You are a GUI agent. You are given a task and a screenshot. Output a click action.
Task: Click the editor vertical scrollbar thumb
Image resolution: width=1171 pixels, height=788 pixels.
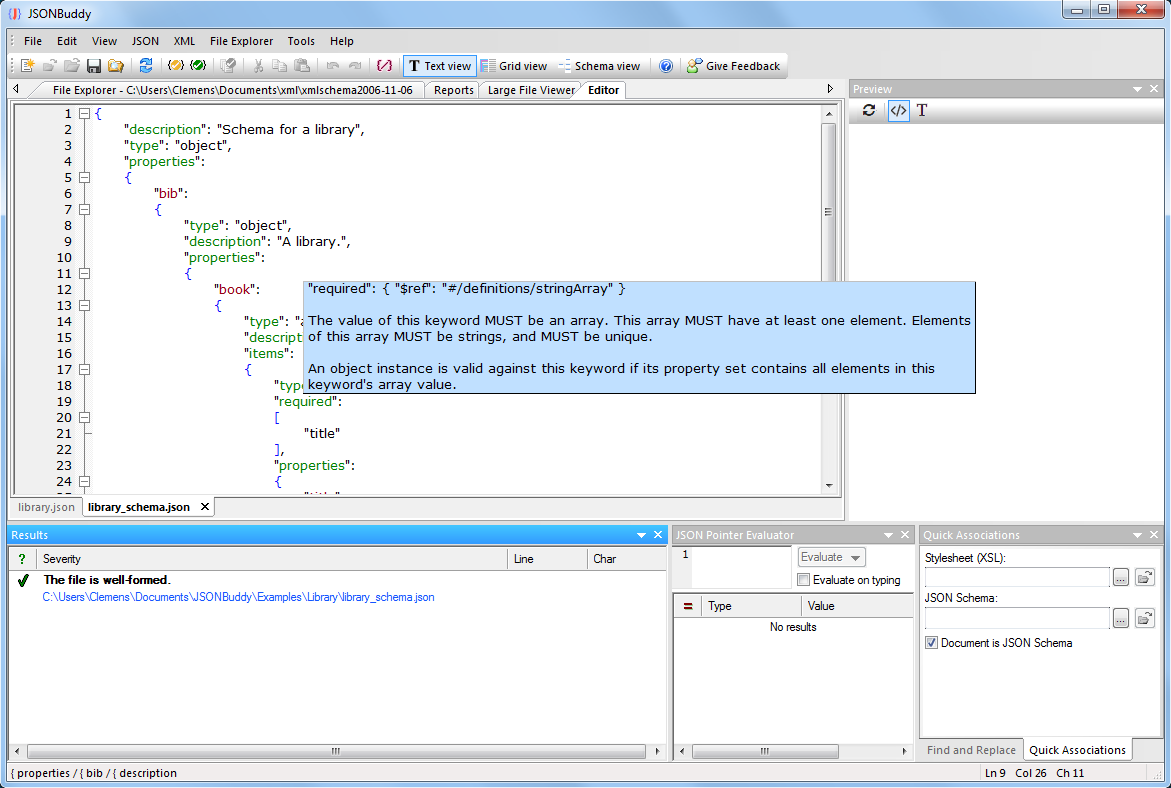click(x=828, y=211)
